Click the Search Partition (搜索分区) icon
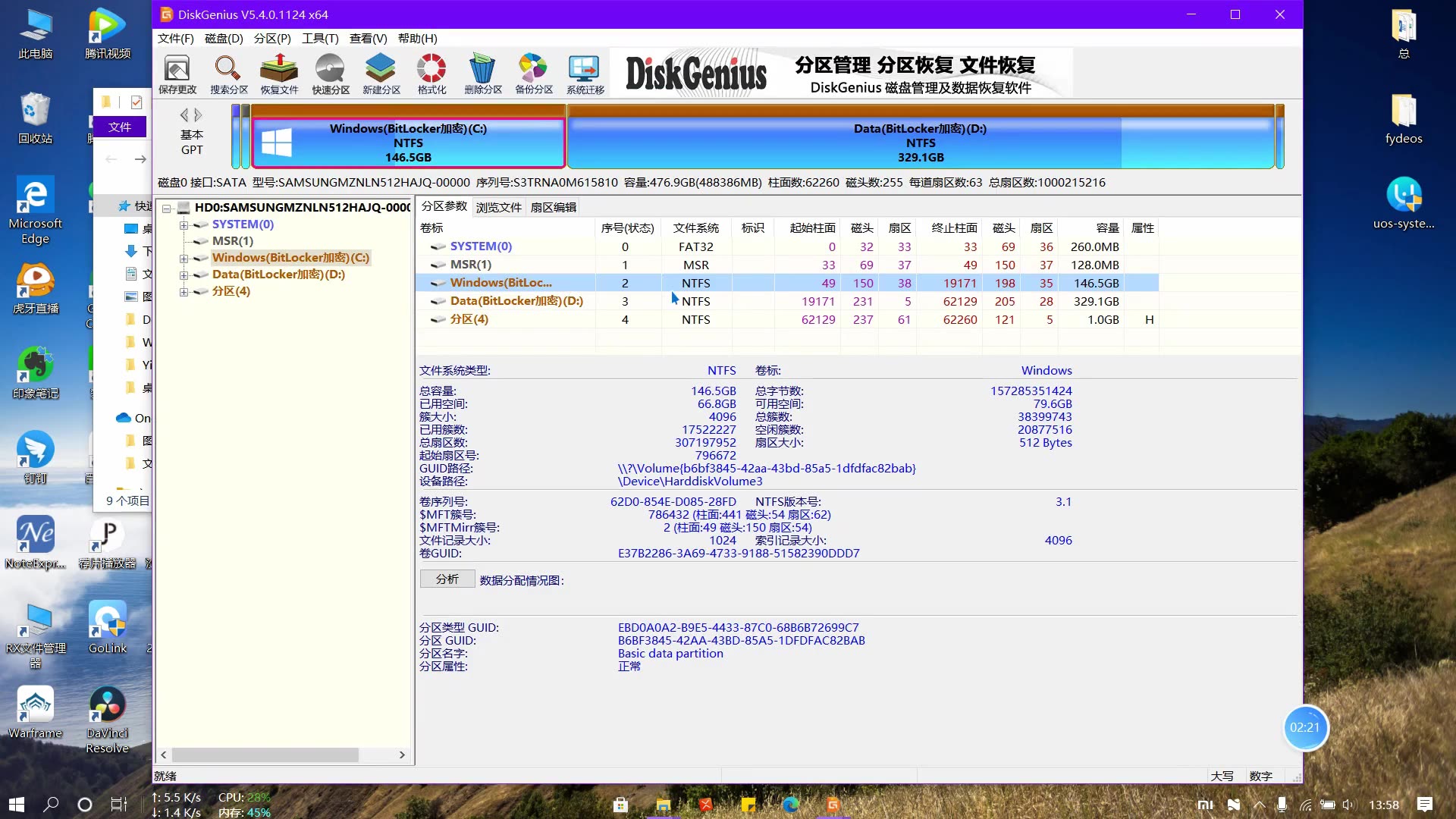The image size is (1456, 819). [228, 74]
